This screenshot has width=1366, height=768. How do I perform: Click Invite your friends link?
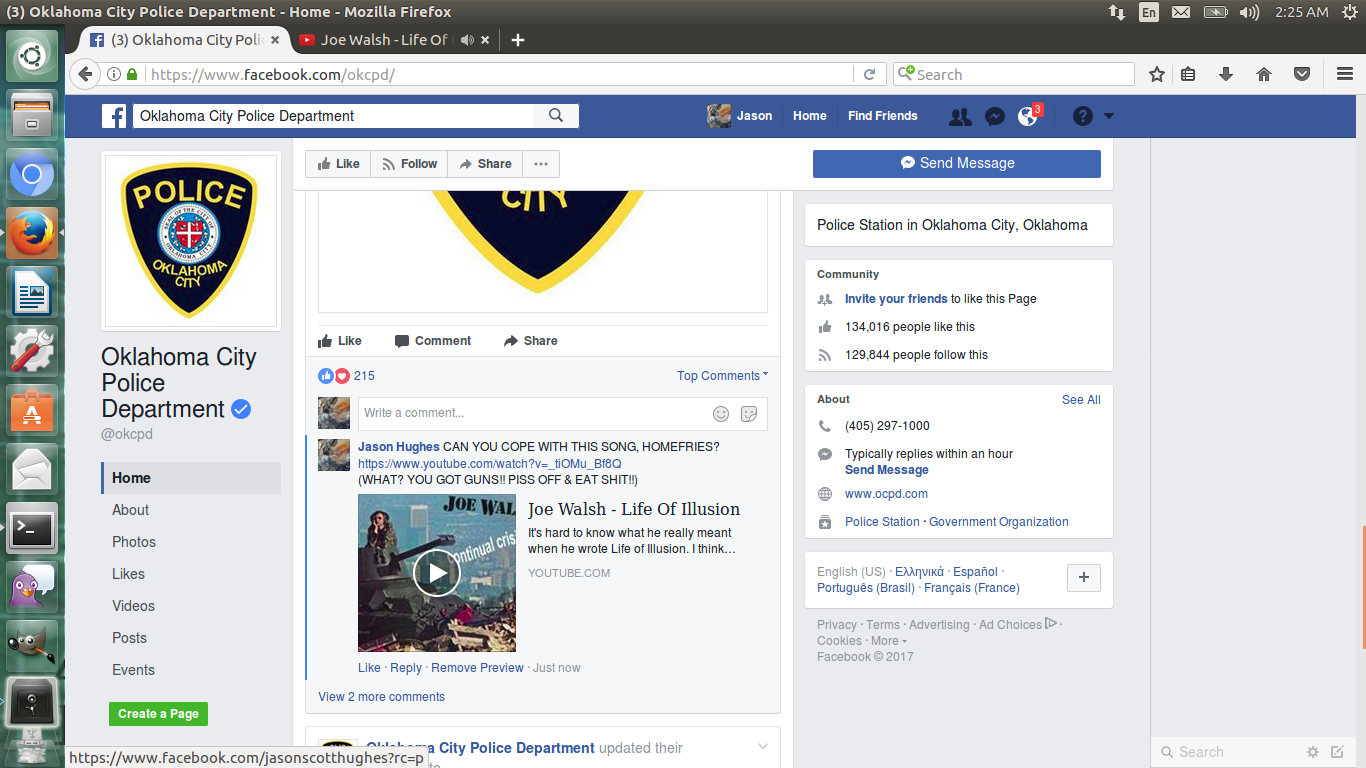(x=896, y=299)
